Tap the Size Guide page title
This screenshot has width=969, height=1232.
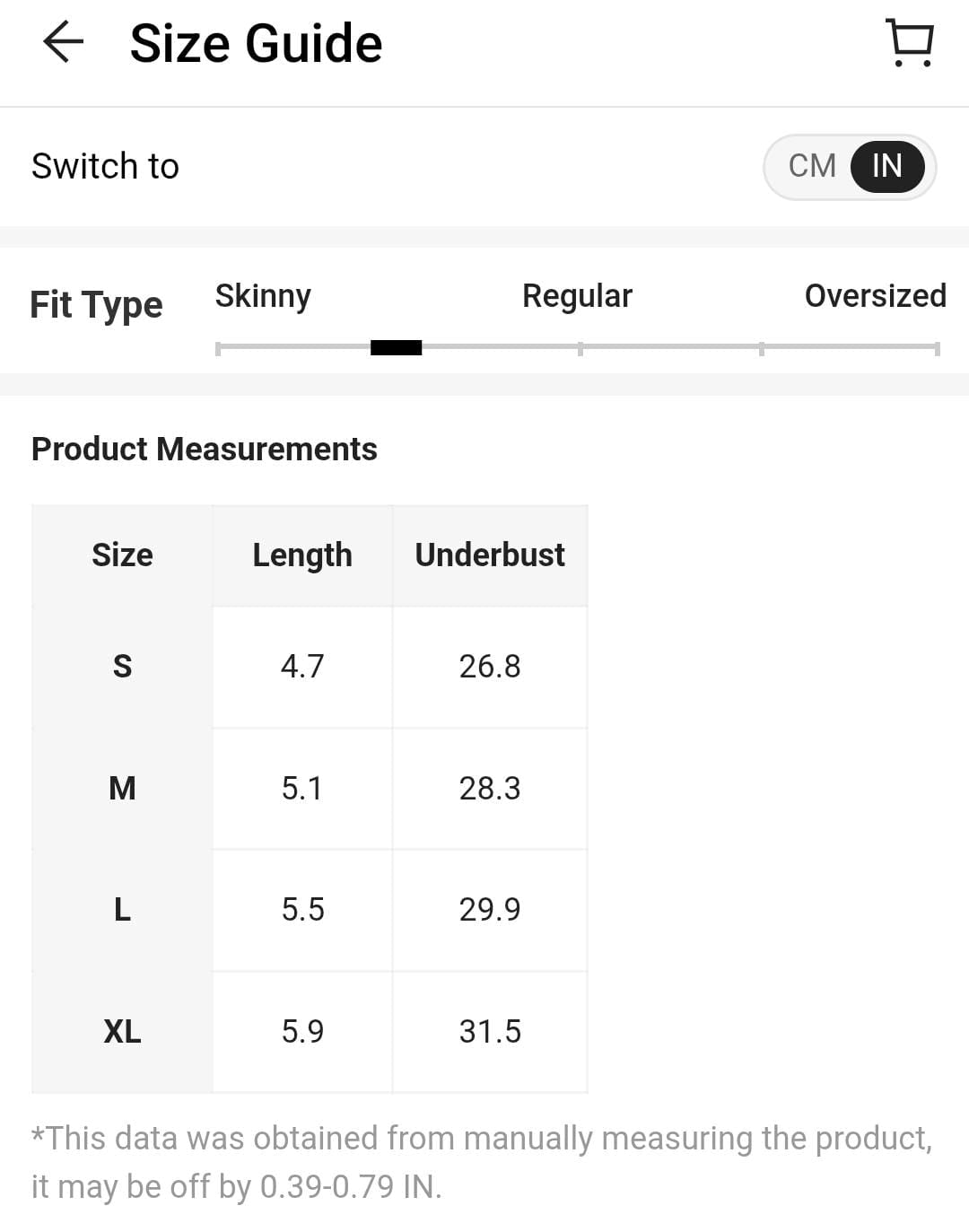(x=256, y=43)
